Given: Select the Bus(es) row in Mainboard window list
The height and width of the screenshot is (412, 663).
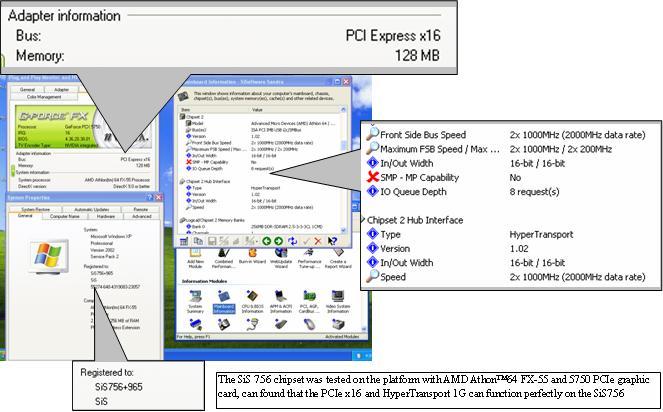Looking at the screenshot, I should pos(259,130).
